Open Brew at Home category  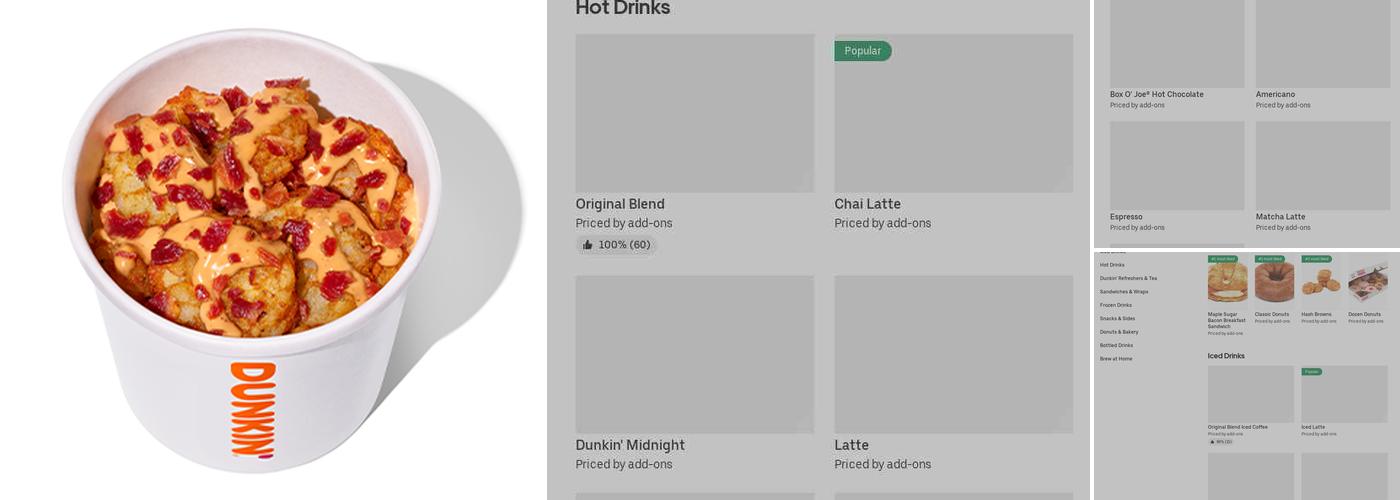tap(1116, 358)
